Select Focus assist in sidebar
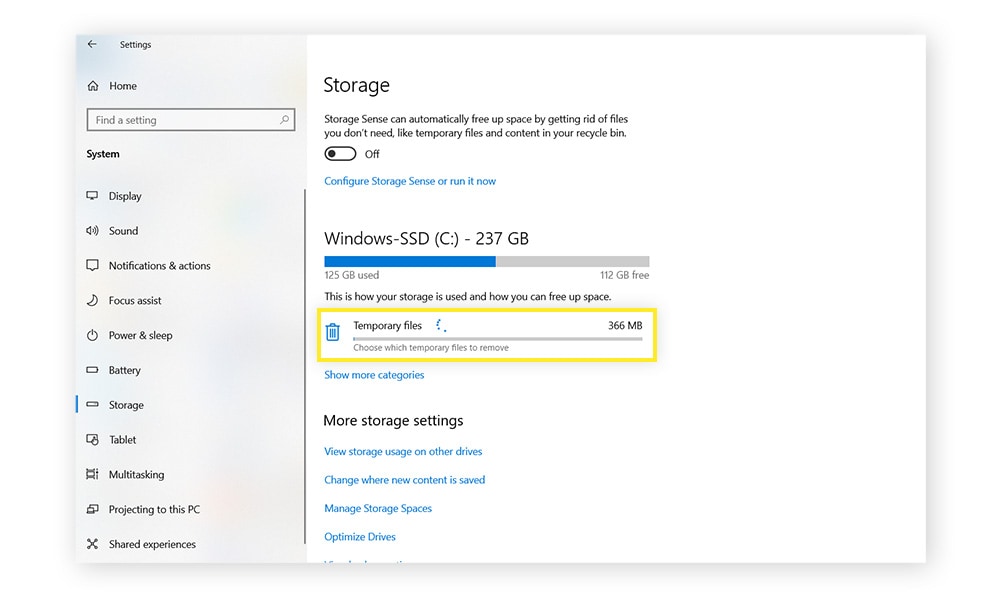 coord(135,300)
